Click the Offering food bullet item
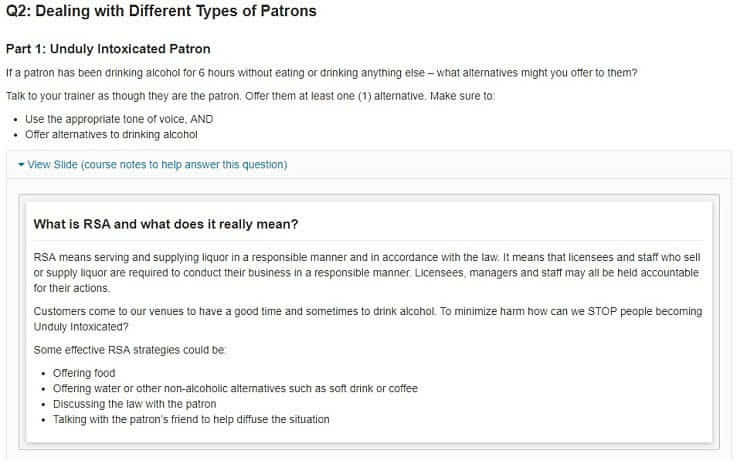 84,373
